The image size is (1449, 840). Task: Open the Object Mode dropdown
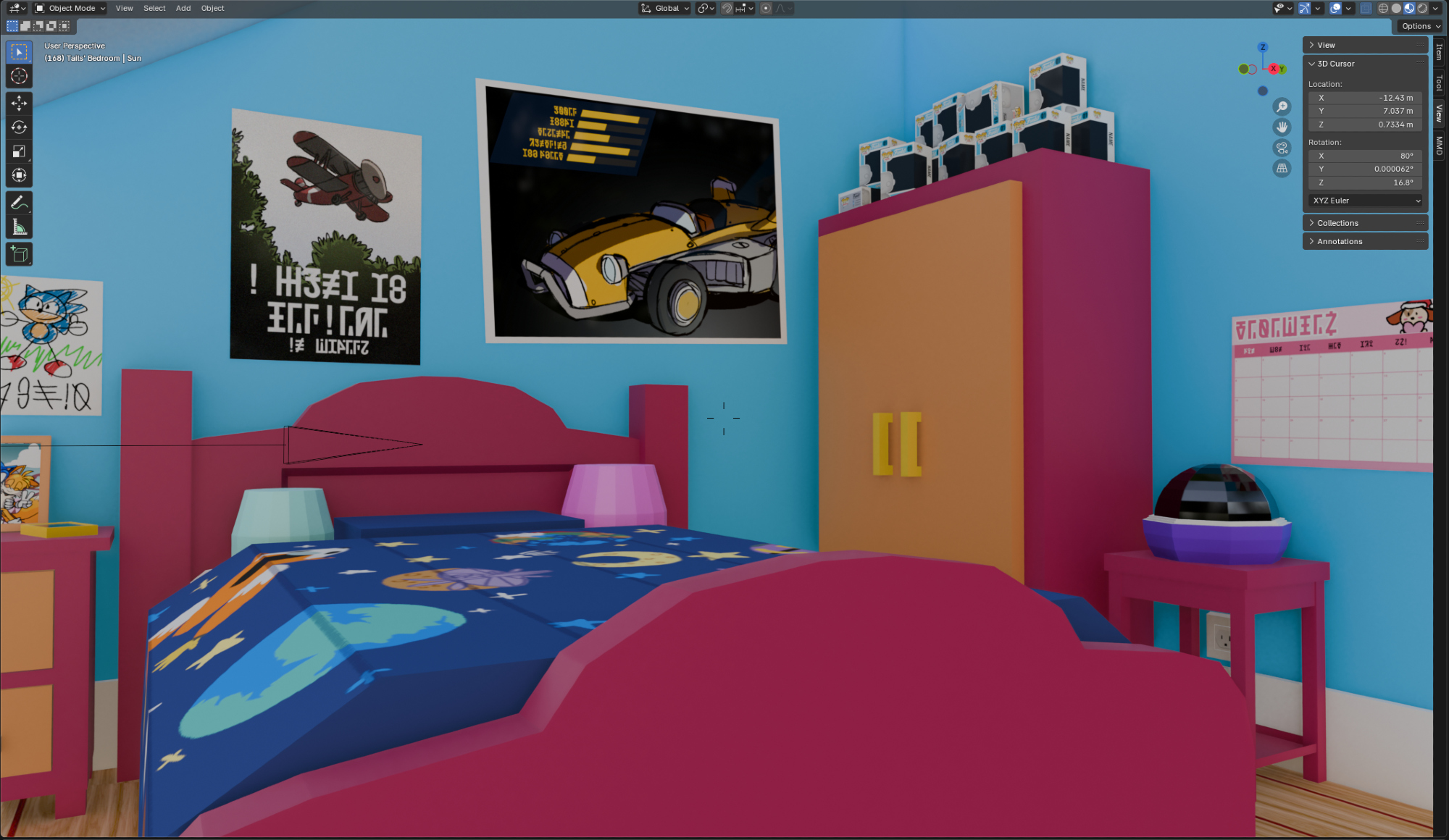click(x=70, y=9)
